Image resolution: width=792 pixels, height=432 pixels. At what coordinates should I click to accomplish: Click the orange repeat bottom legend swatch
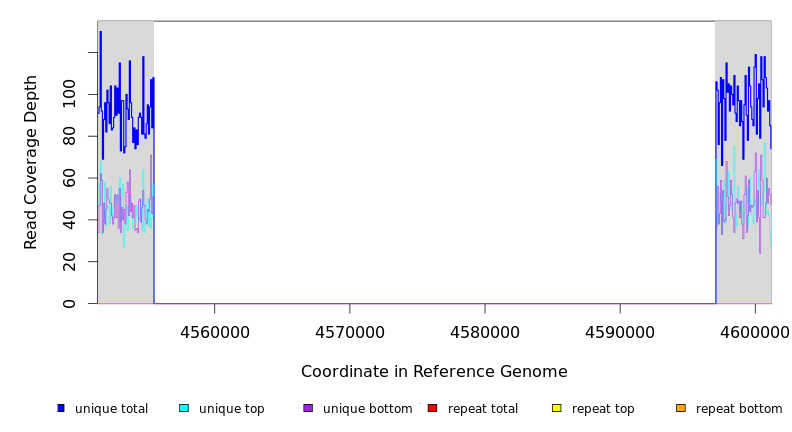pos(681,408)
